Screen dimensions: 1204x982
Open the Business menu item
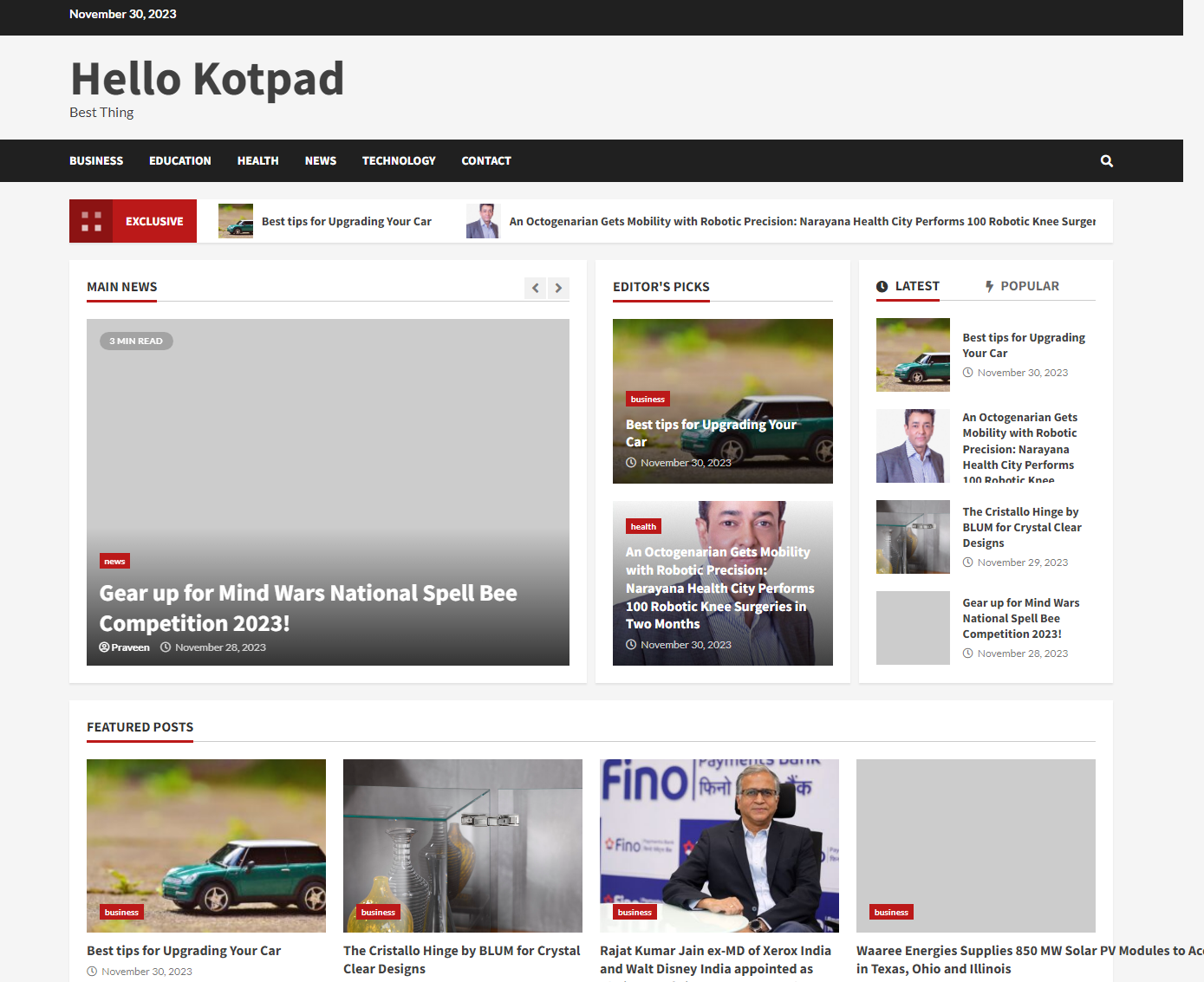click(x=96, y=161)
